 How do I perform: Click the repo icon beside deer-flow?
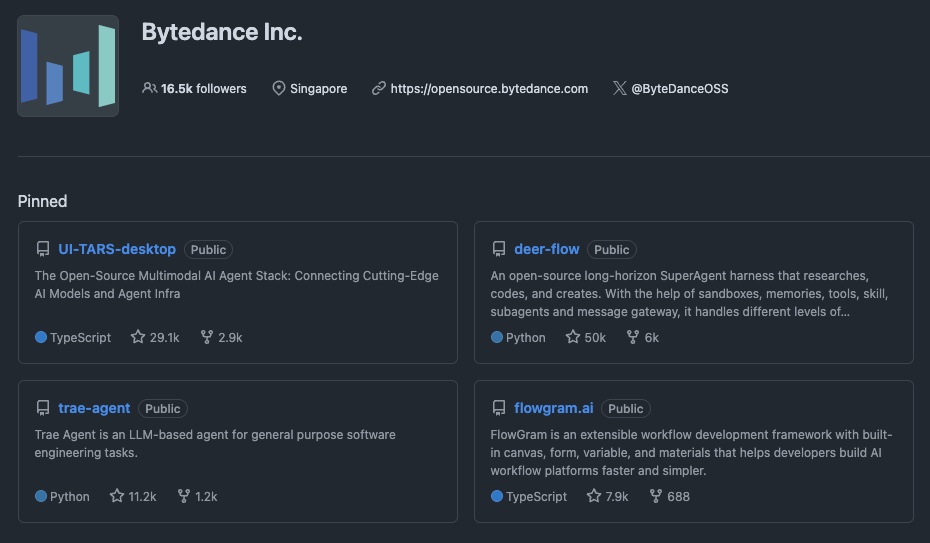click(499, 249)
